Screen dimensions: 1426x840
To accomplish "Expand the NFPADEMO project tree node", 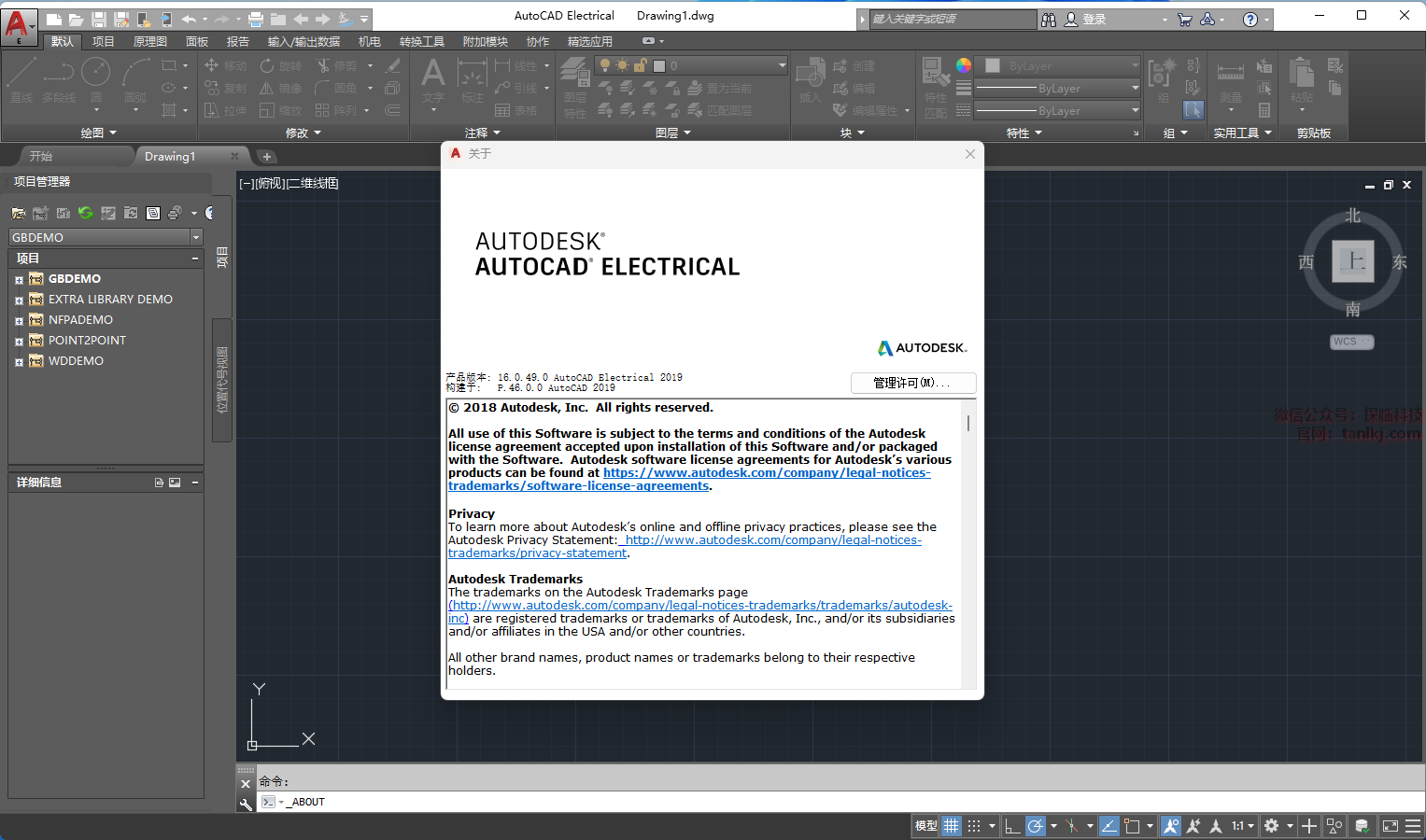I will (19, 320).
